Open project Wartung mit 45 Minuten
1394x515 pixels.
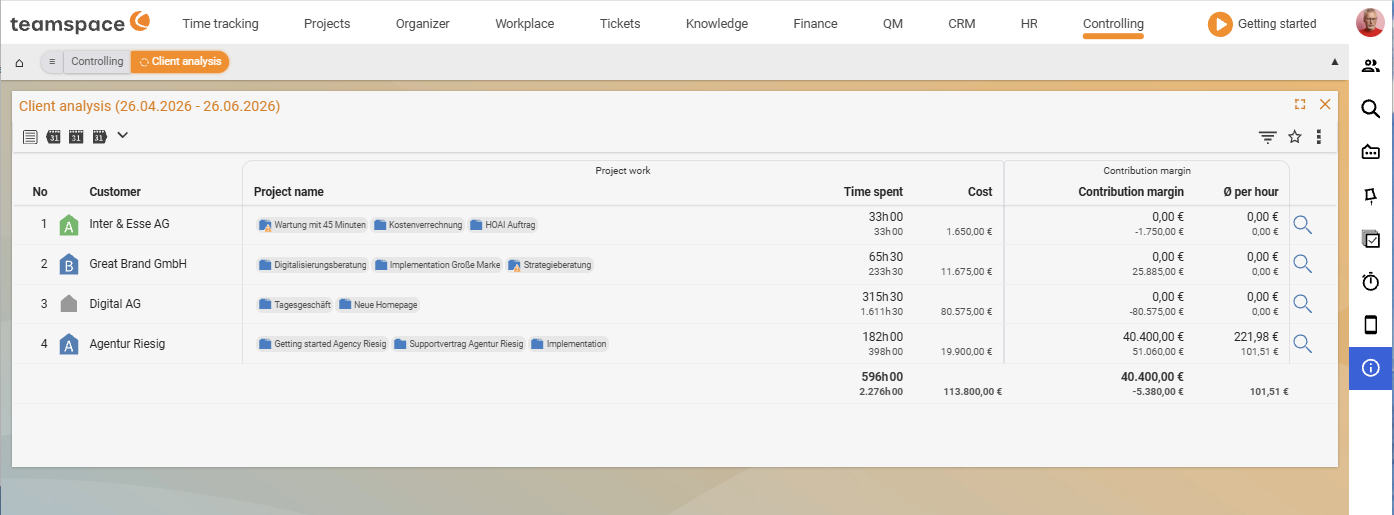pyautogui.click(x=313, y=225)
